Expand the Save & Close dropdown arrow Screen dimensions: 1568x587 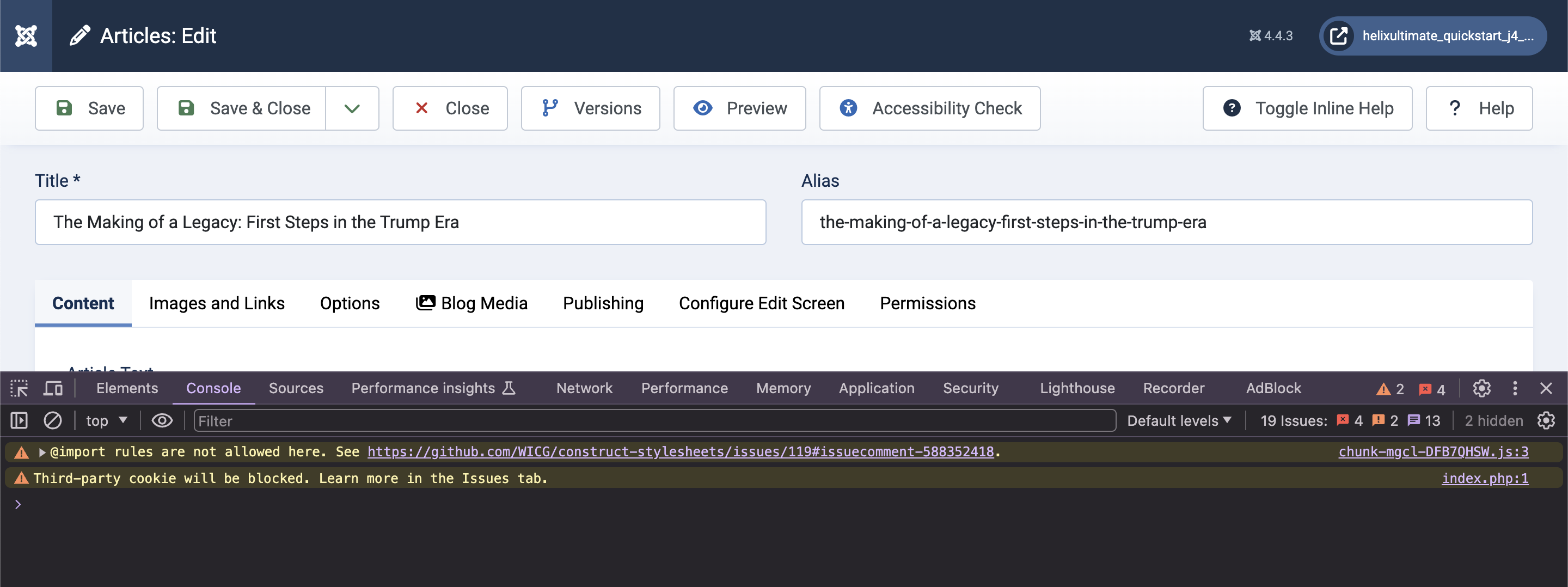pyautogui.click(x=352, y=108)
